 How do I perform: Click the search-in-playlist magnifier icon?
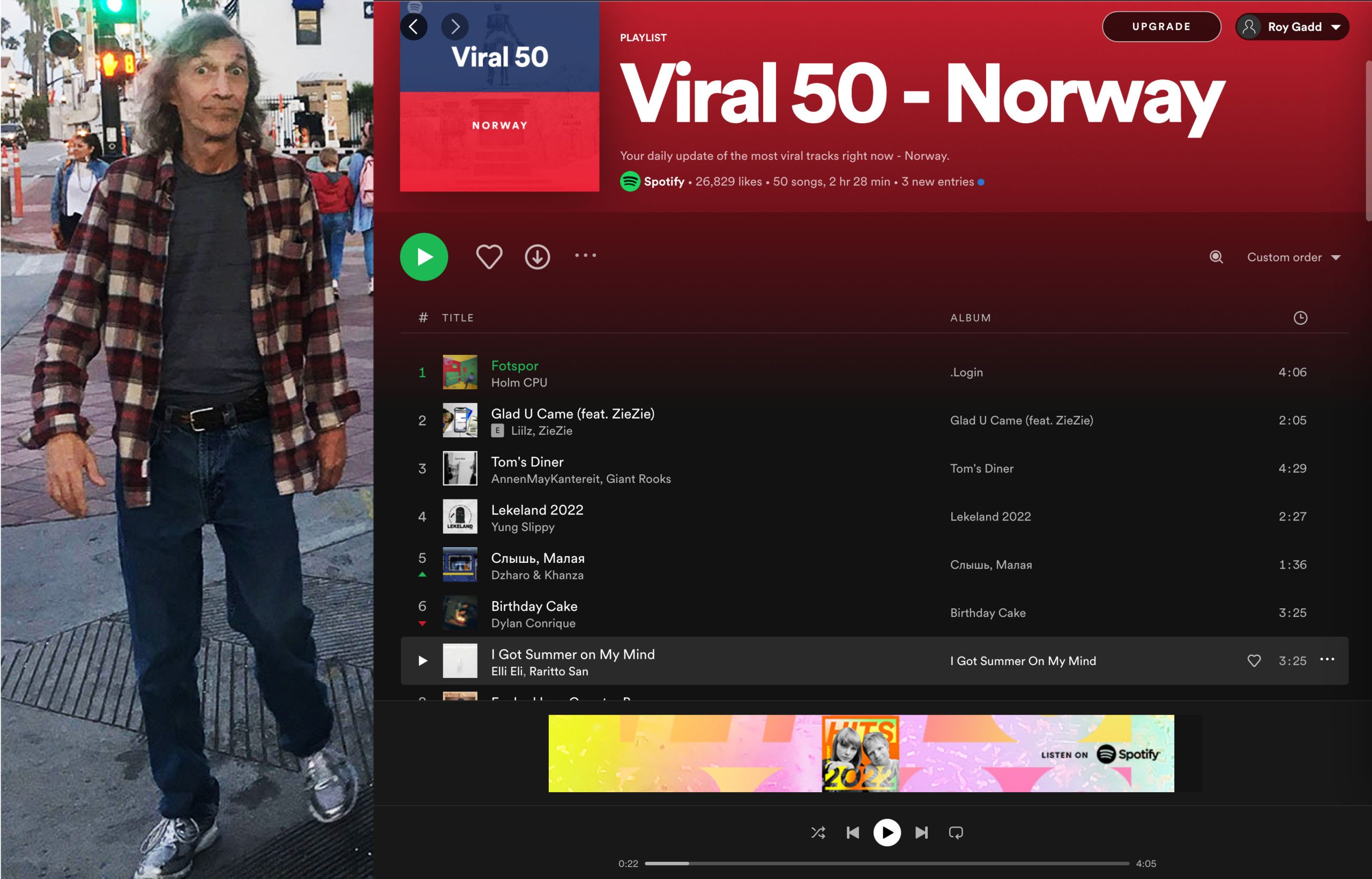[x=1216, y=257]
